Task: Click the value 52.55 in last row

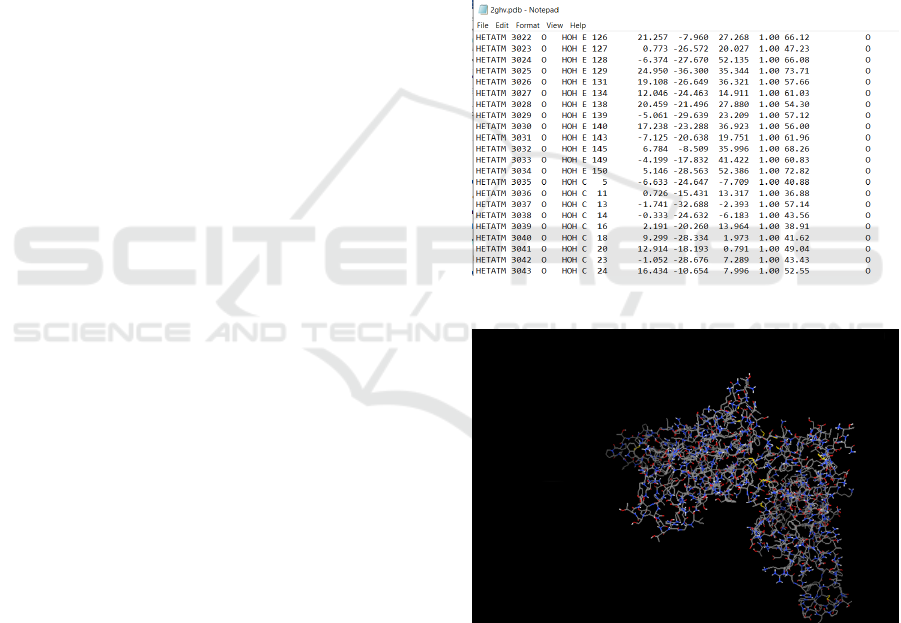Action: pyautogui.click(x=797, y=271)
